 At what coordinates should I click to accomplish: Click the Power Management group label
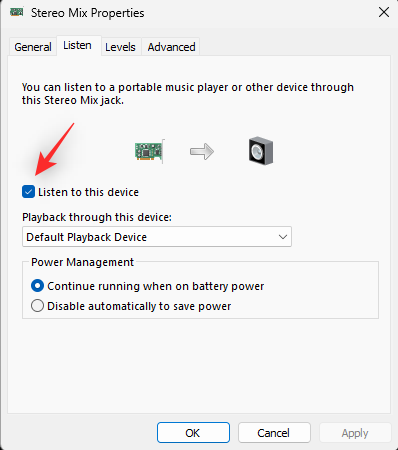coord(82,262)
